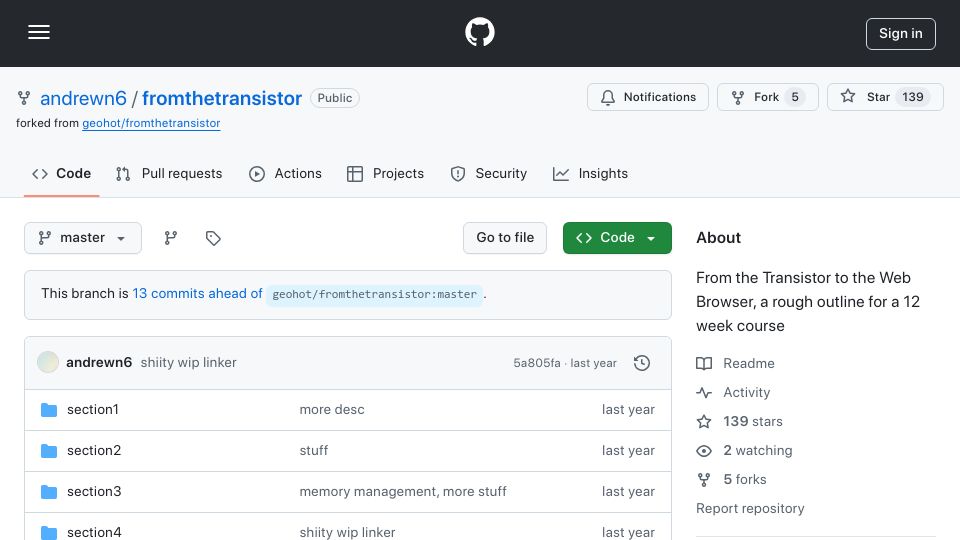Click the andrewn6 avatar in commit bar
This screenshot has width=960, height=540.
[48, 362]
